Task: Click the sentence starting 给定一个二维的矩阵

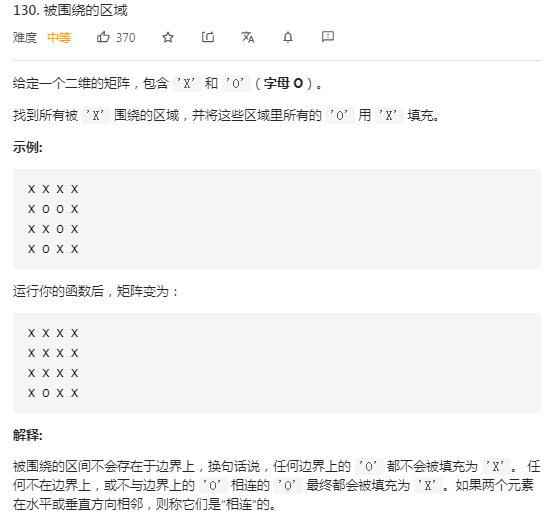Action: [168, 84]
